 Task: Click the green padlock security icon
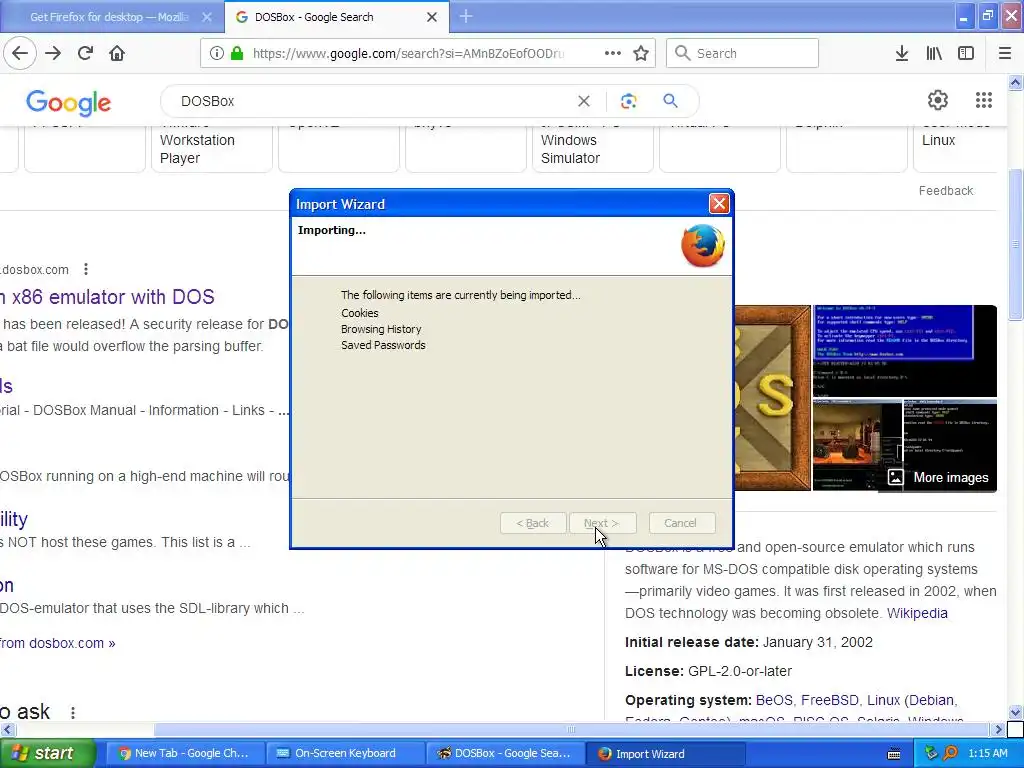[236, 53]
